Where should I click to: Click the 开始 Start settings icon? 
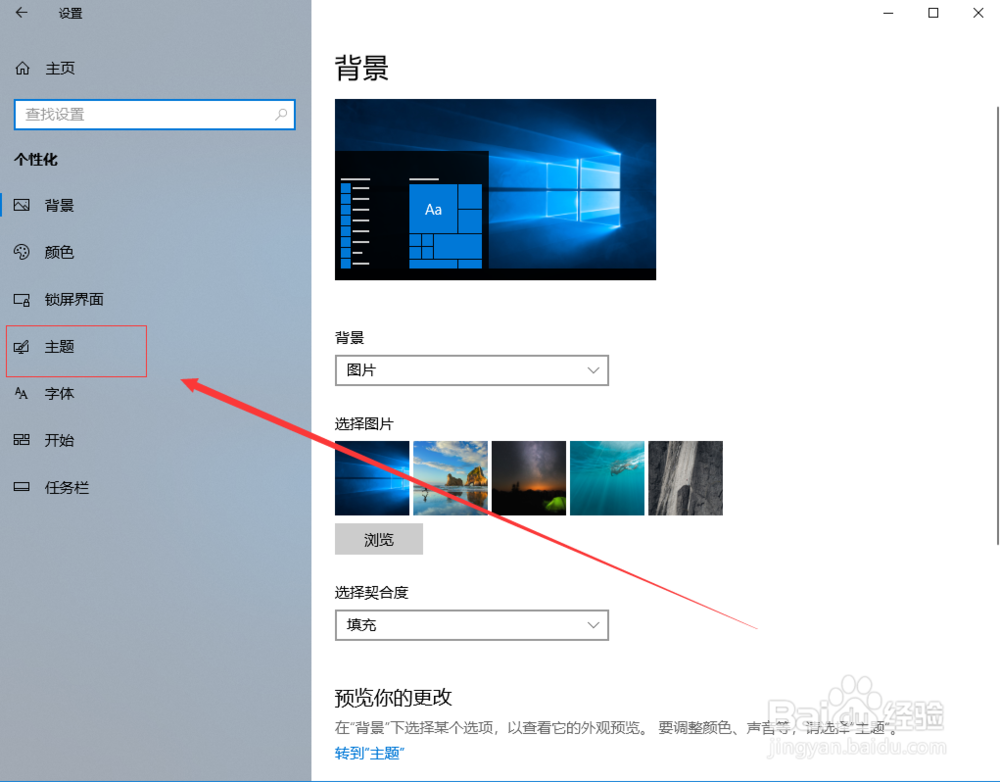[x=23, y=441]
